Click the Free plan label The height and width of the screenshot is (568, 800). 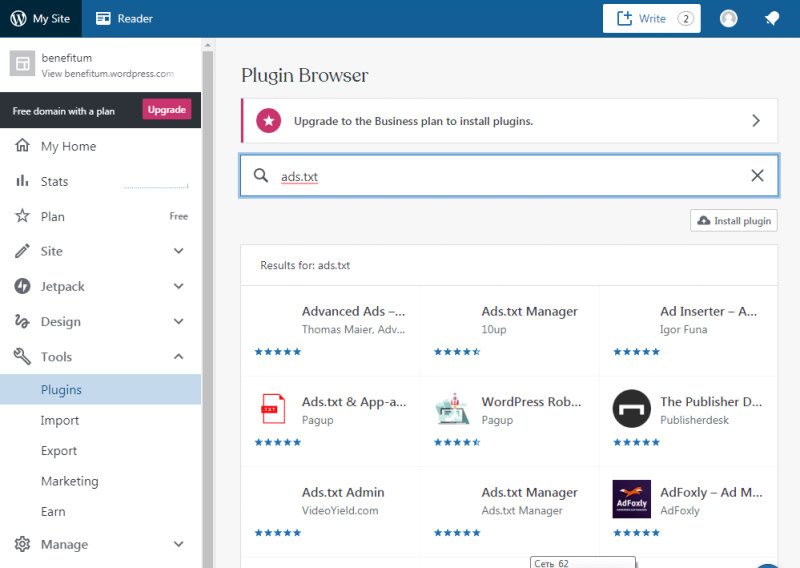tap(179, 216)
